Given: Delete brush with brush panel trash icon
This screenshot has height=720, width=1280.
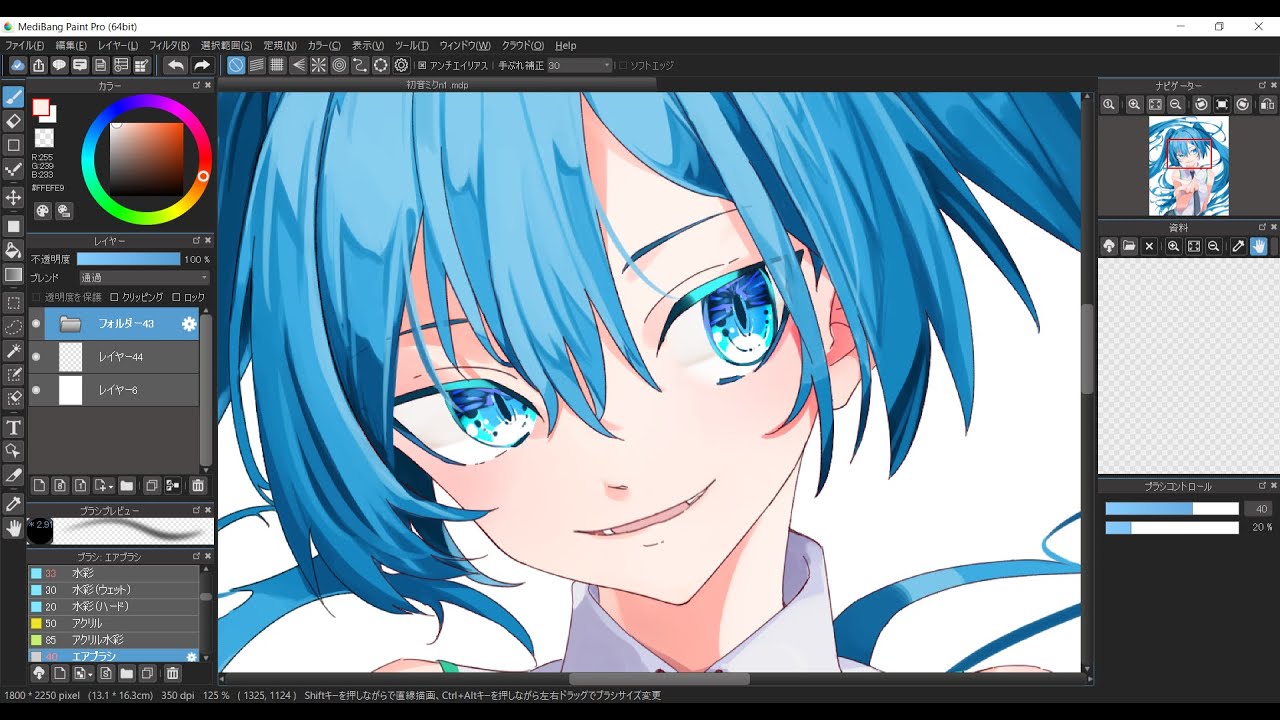Looking at the screenshot, I should (x=172, y=674).
